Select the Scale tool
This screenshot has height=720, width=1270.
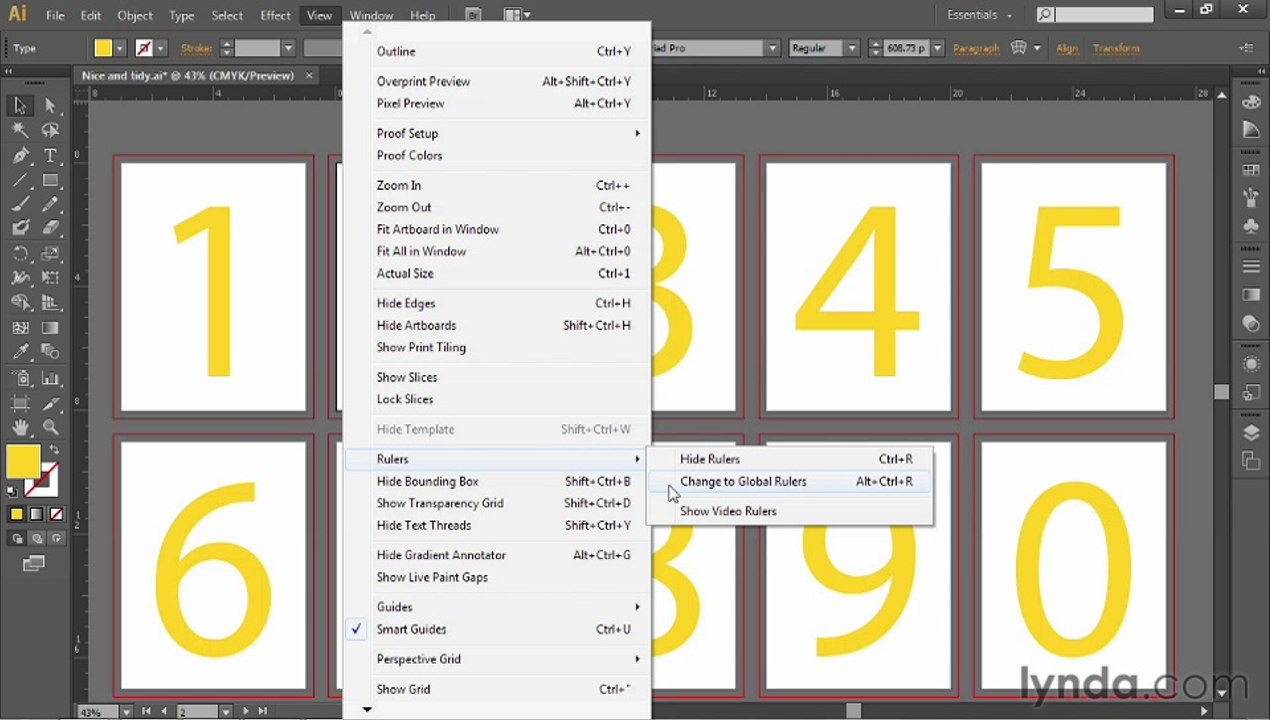click(x=50, y=254)
